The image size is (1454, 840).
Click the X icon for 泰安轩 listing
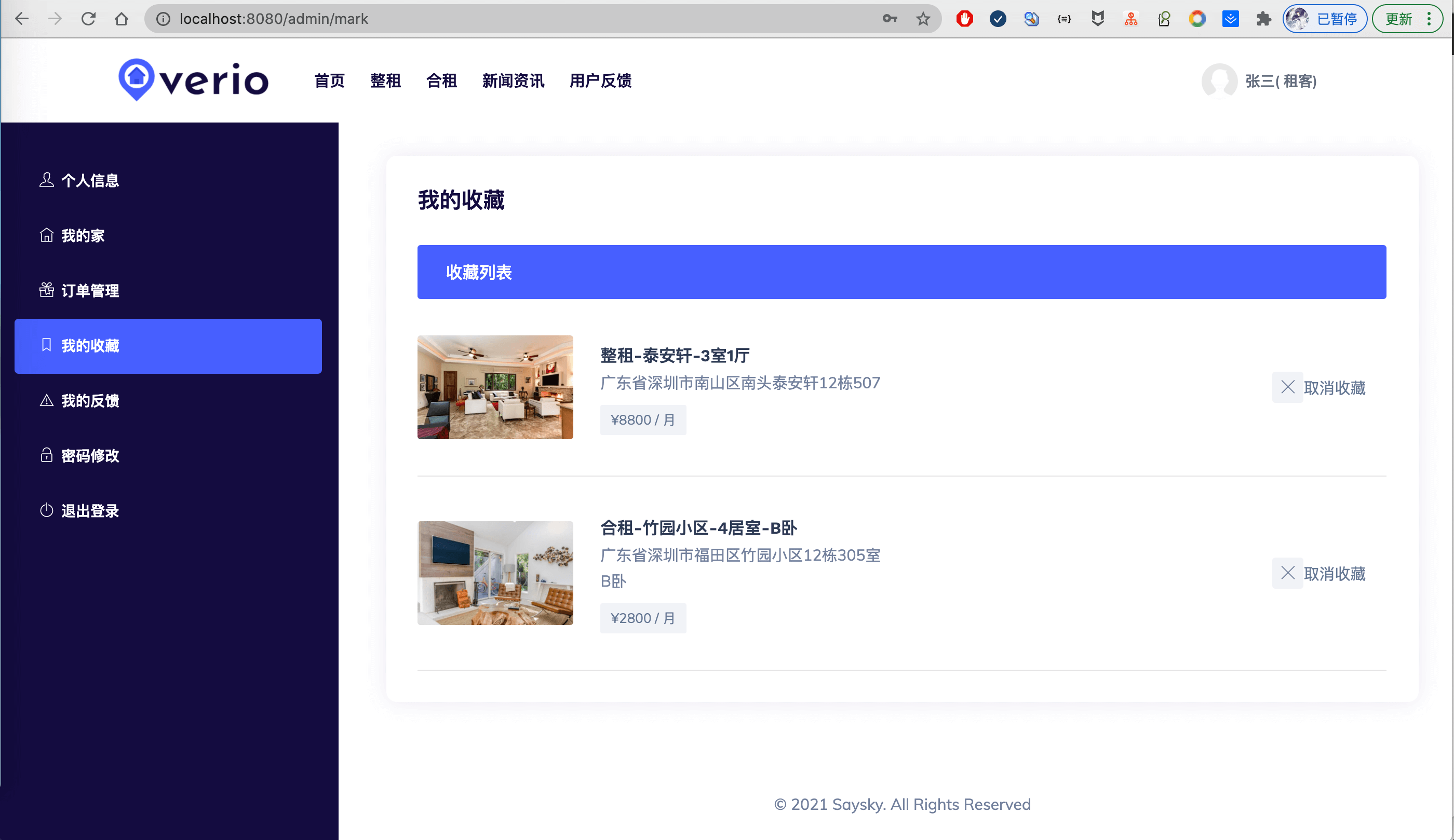[1287, 387]
